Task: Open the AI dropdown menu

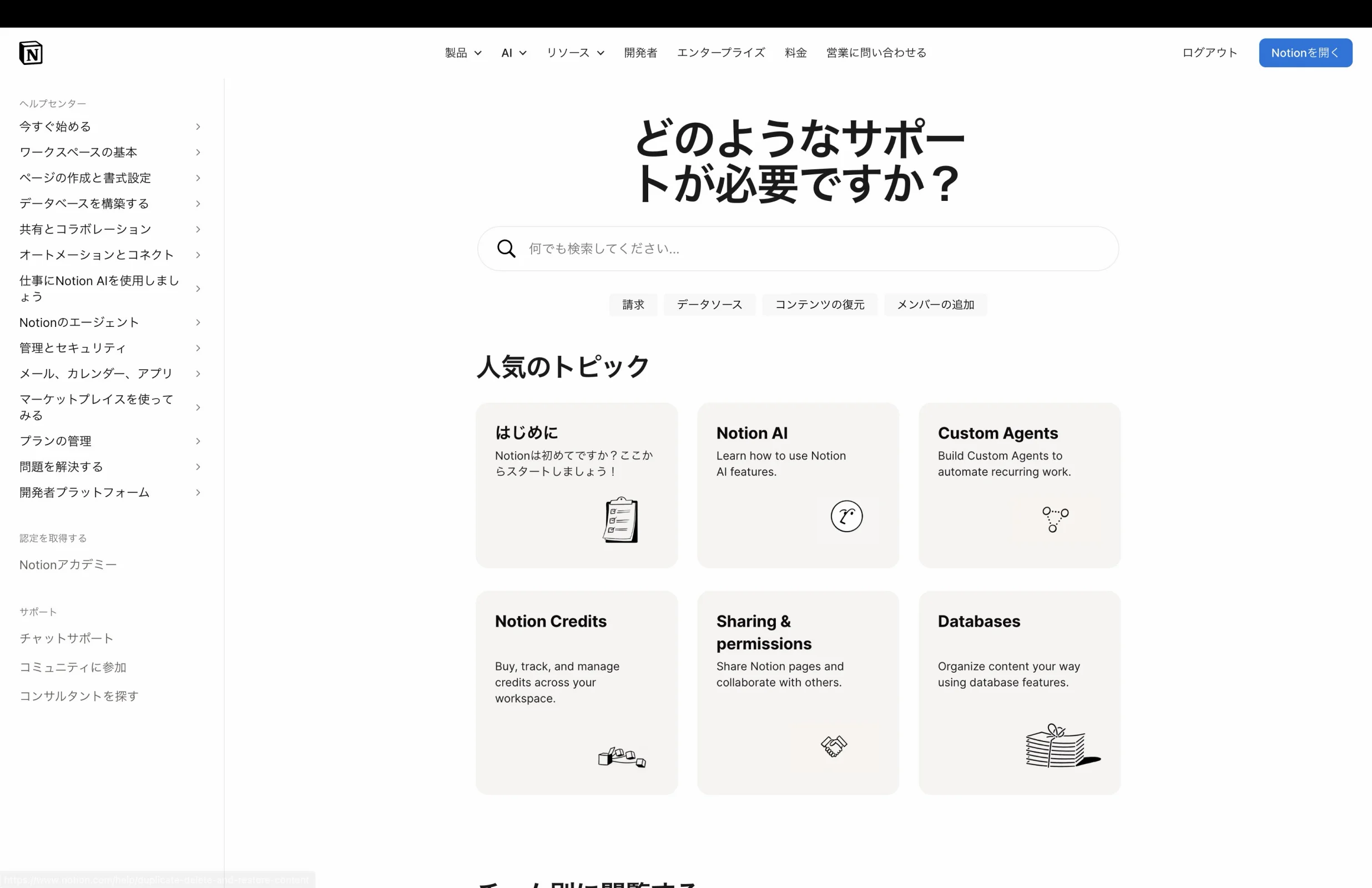Action: 513,53
